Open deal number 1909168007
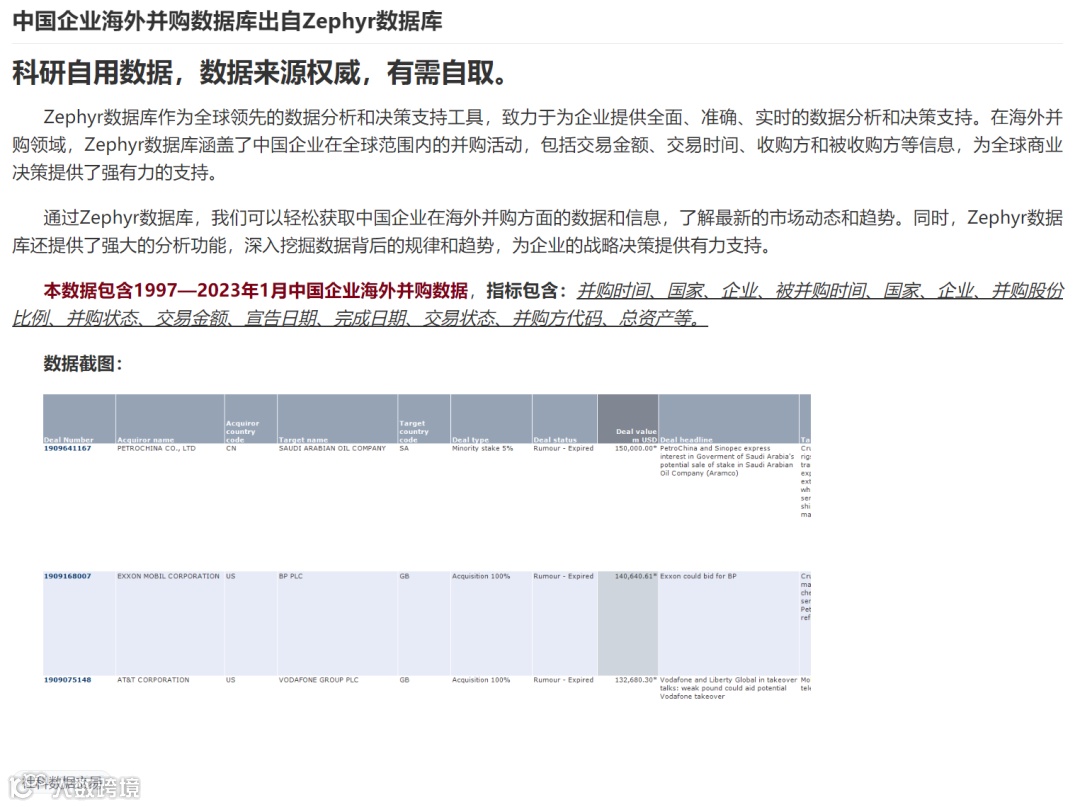Viewport: 1080px width, 807px height. point(68,576)
